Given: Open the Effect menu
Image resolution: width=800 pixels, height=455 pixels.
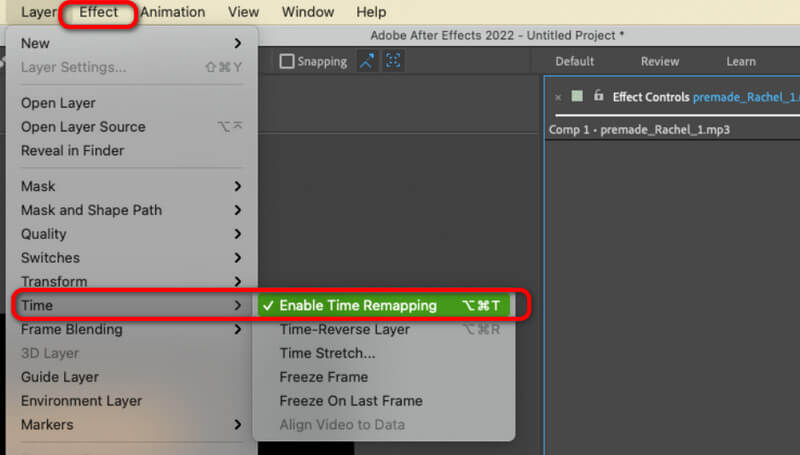Looking at the screenshot, I should [x=98, y=12].
